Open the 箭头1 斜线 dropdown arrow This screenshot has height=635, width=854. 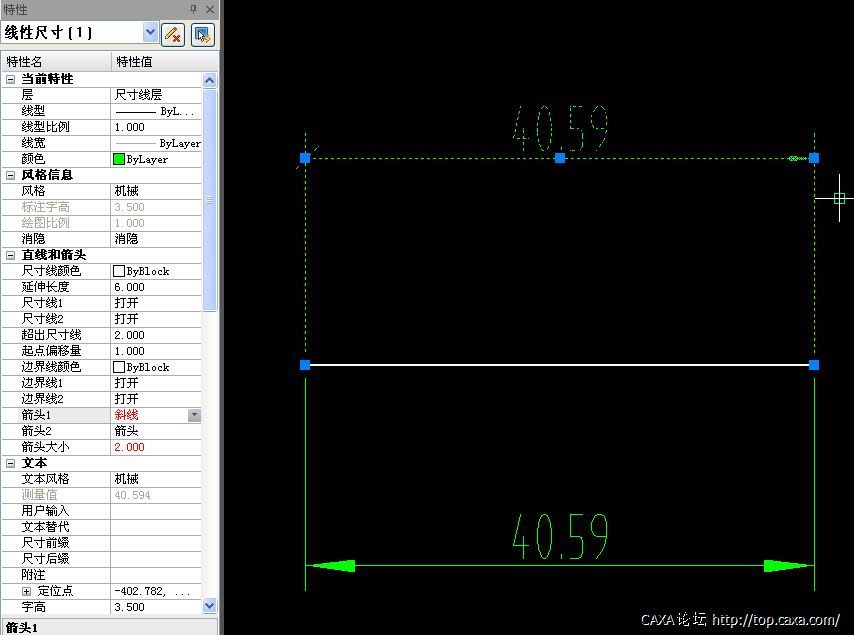[194, 415]
